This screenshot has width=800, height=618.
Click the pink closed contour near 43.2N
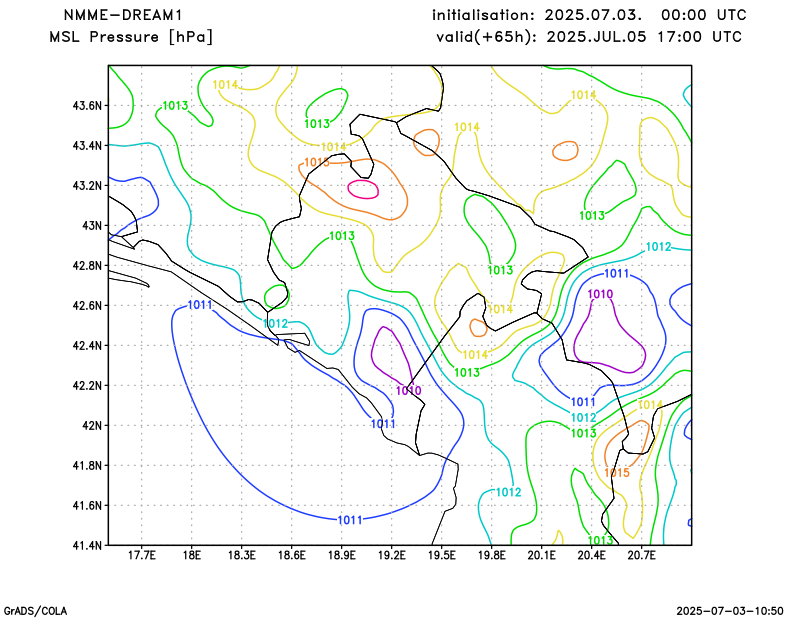click(x=363, y=189)
